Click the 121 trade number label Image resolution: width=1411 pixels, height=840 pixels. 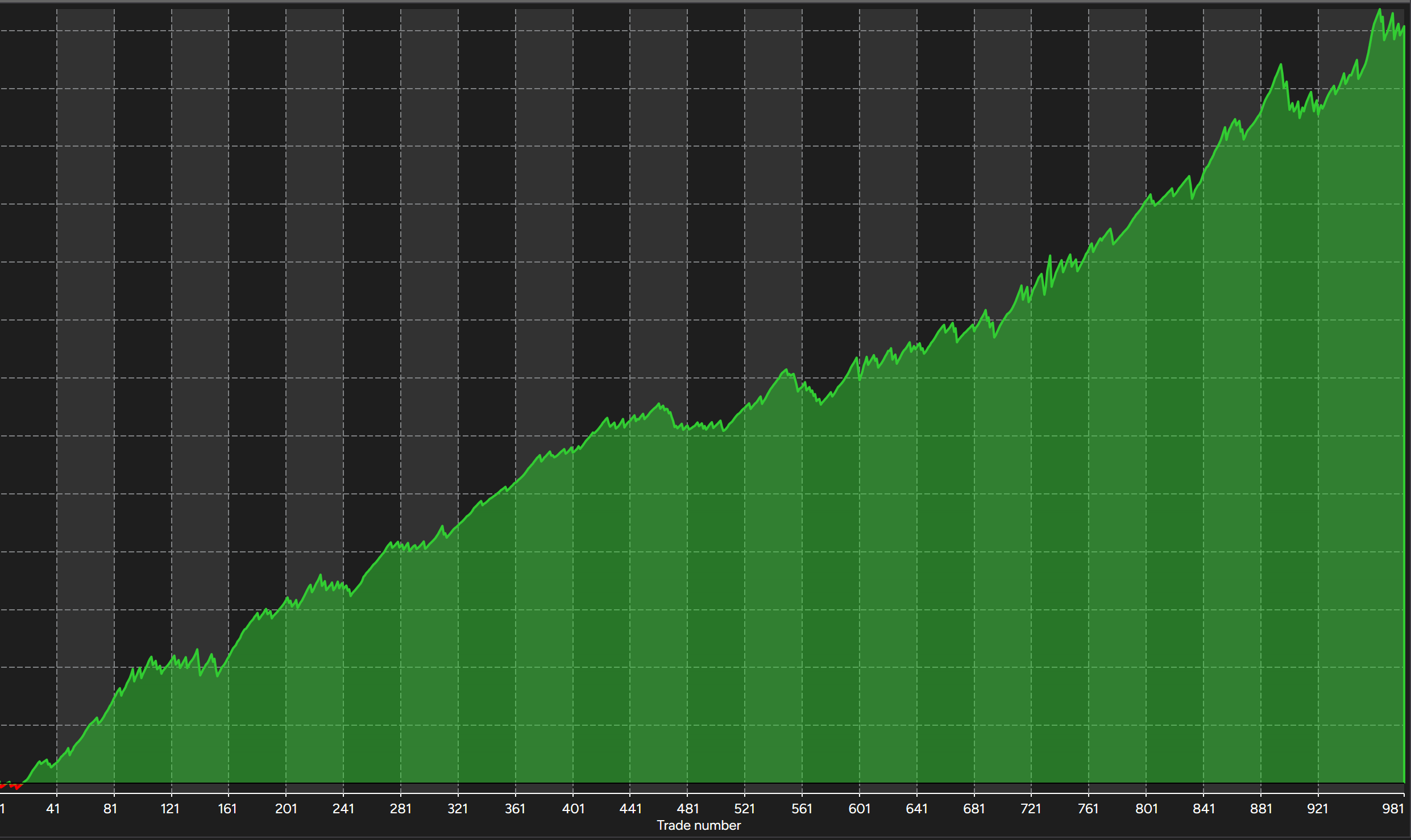(170, 809)
